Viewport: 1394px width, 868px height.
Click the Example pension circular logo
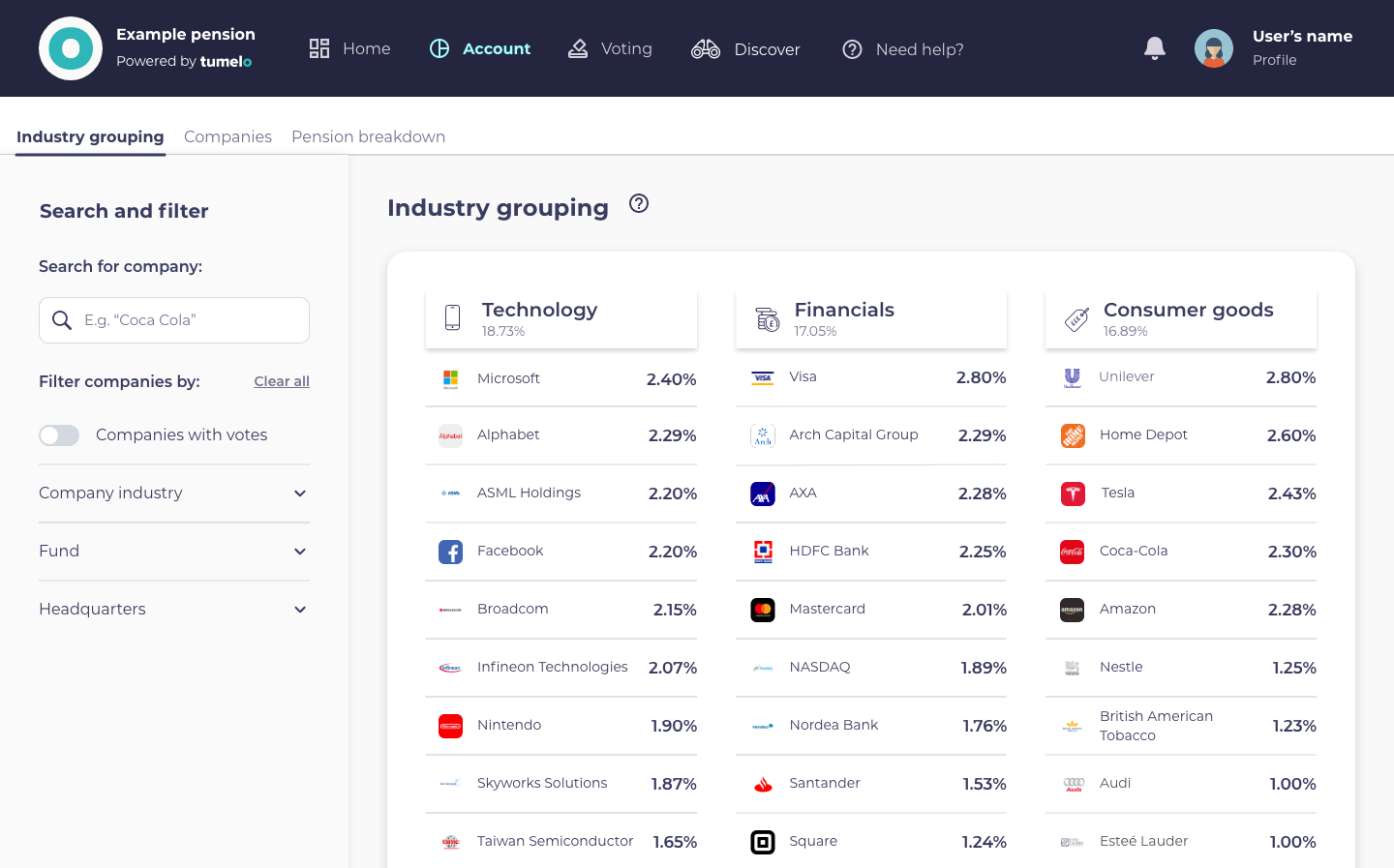tap(71, 48)
